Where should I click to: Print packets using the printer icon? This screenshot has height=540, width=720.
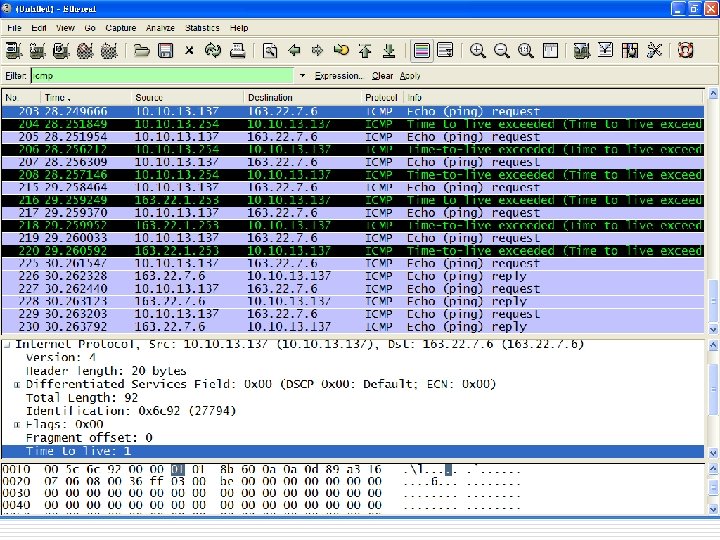pyautogui.click(x=236, y=50)
